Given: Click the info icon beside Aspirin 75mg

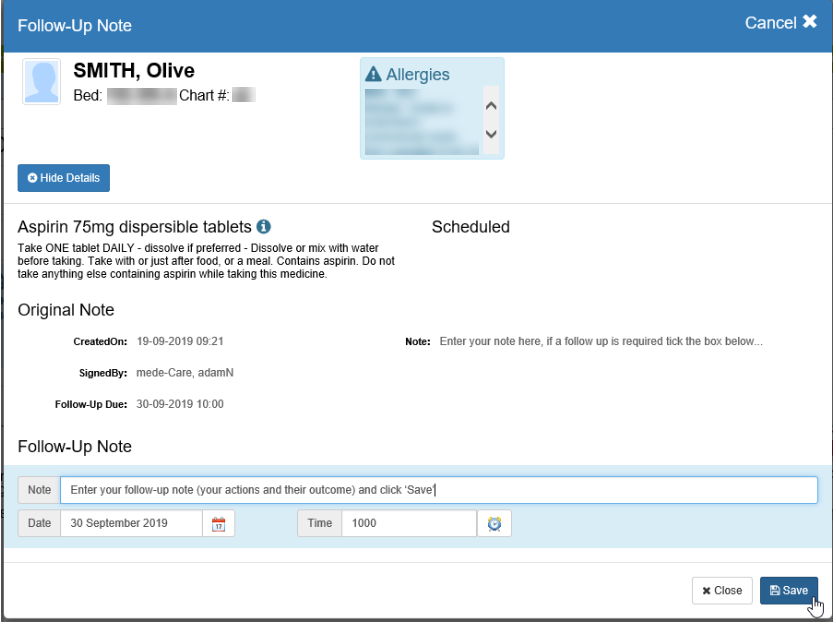Looking at the screenshot, I should (264, 227).
